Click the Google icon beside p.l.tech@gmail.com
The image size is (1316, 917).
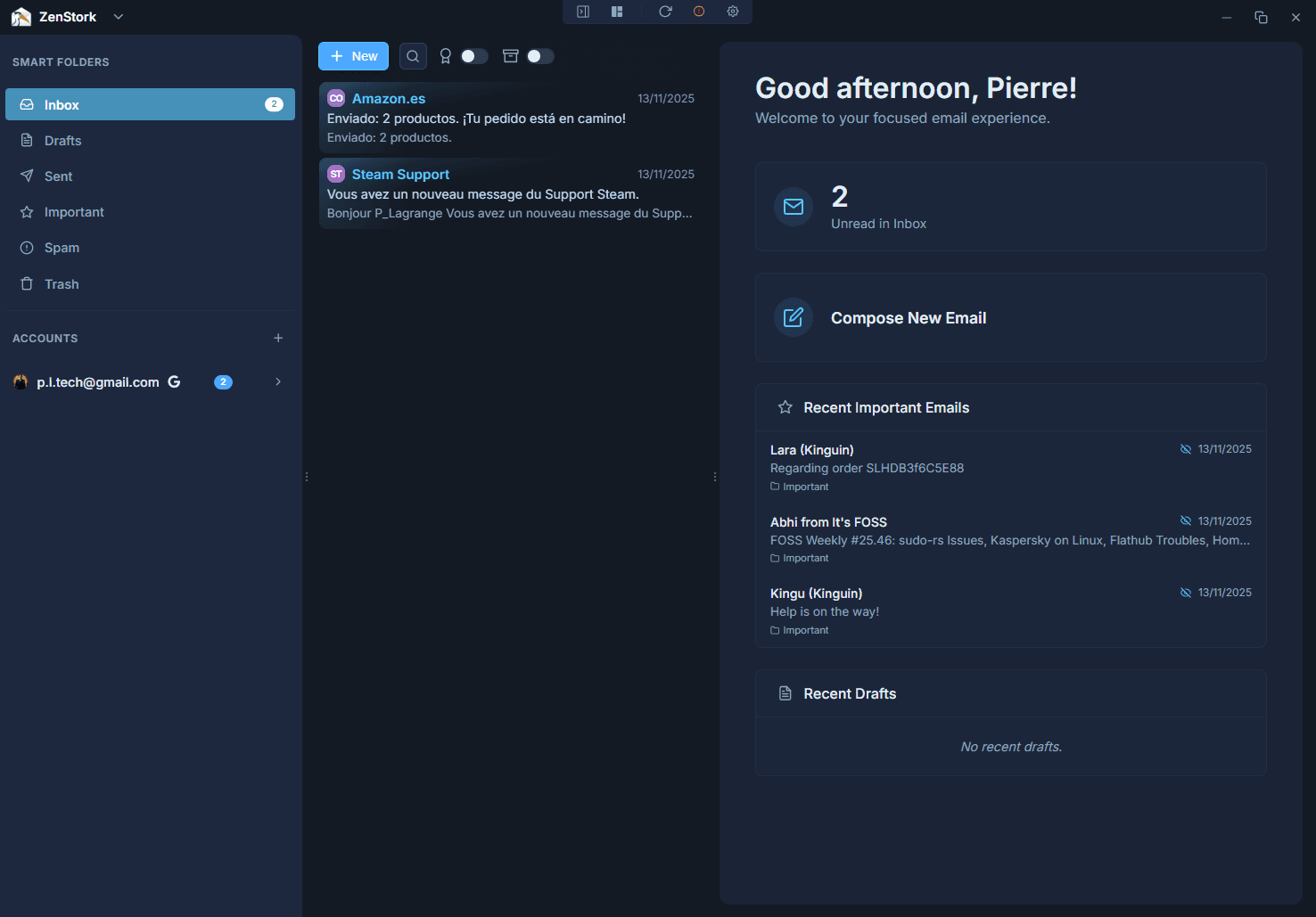[x=174, y=381]
